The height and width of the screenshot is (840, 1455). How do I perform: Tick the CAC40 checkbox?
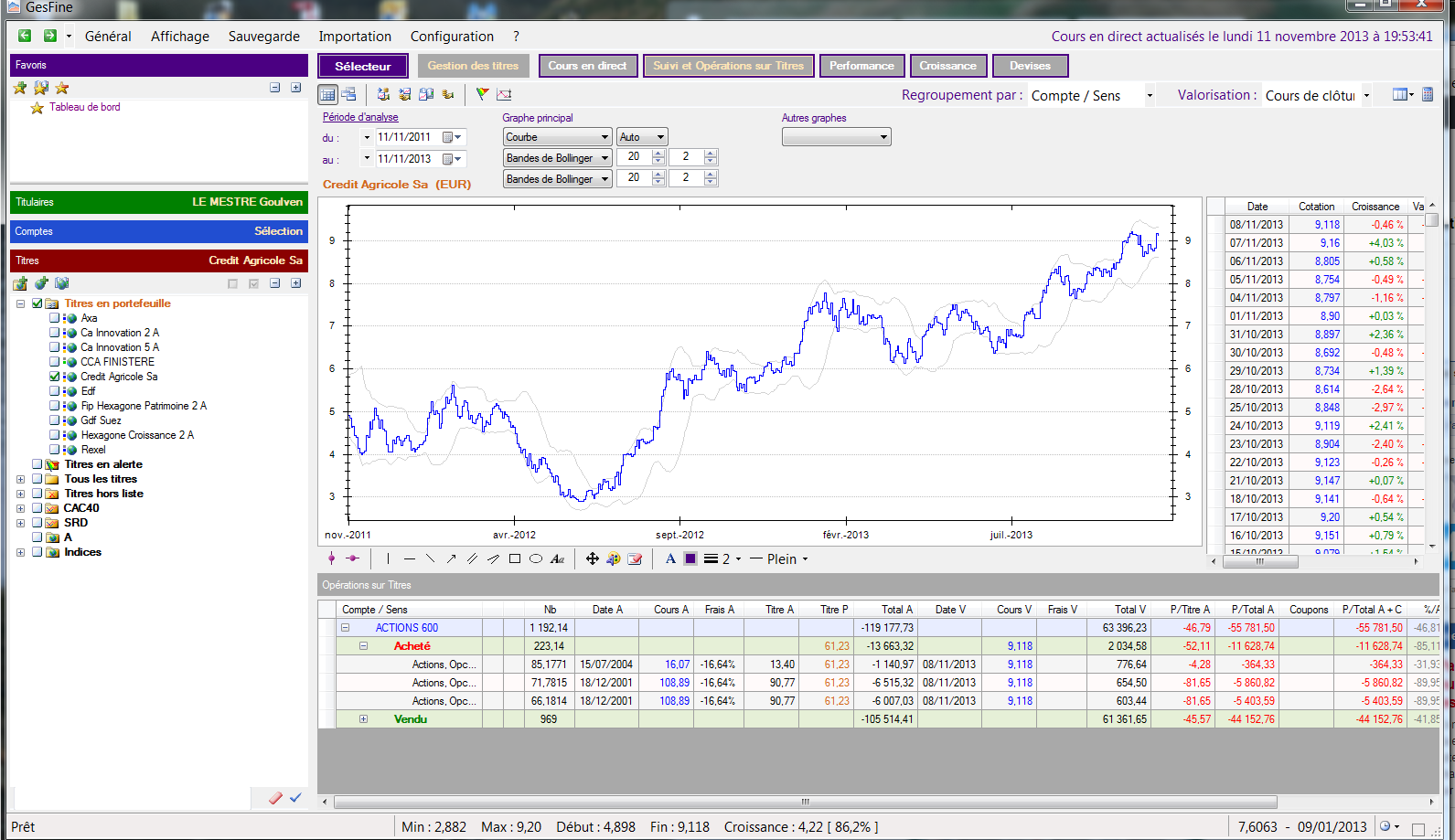(37, 508)
